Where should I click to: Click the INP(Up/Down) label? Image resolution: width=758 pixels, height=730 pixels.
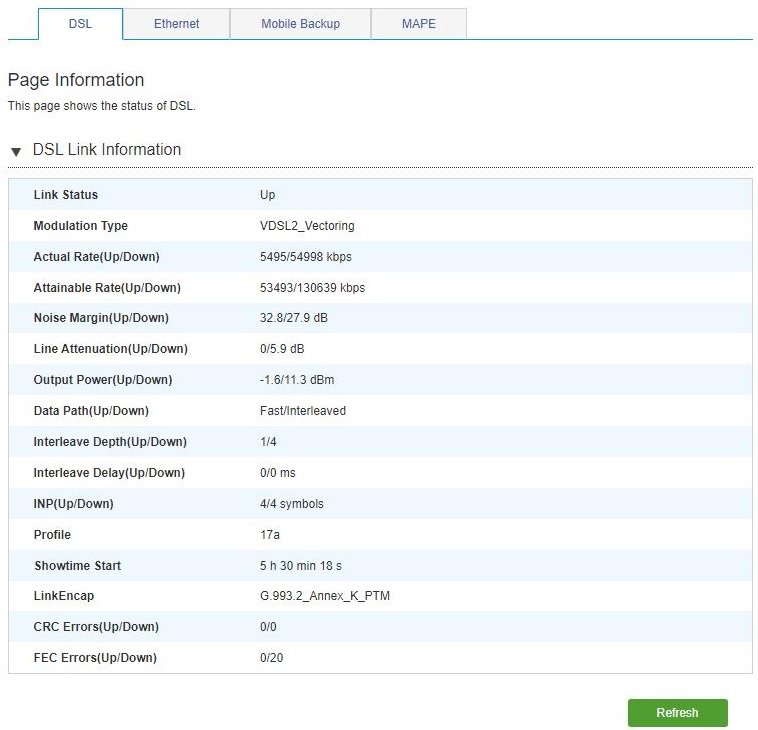(73, 504)
